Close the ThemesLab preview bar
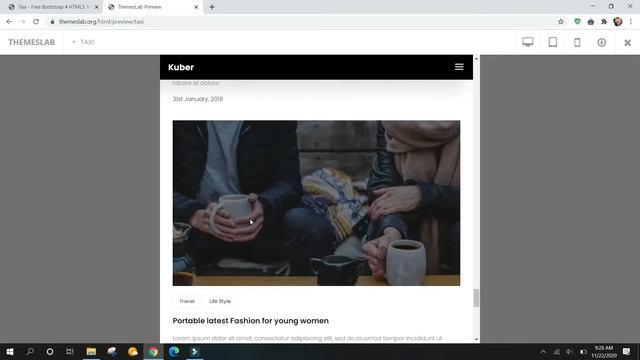The width and height of the screenshot is (640, 360). [x=627, y=42]
